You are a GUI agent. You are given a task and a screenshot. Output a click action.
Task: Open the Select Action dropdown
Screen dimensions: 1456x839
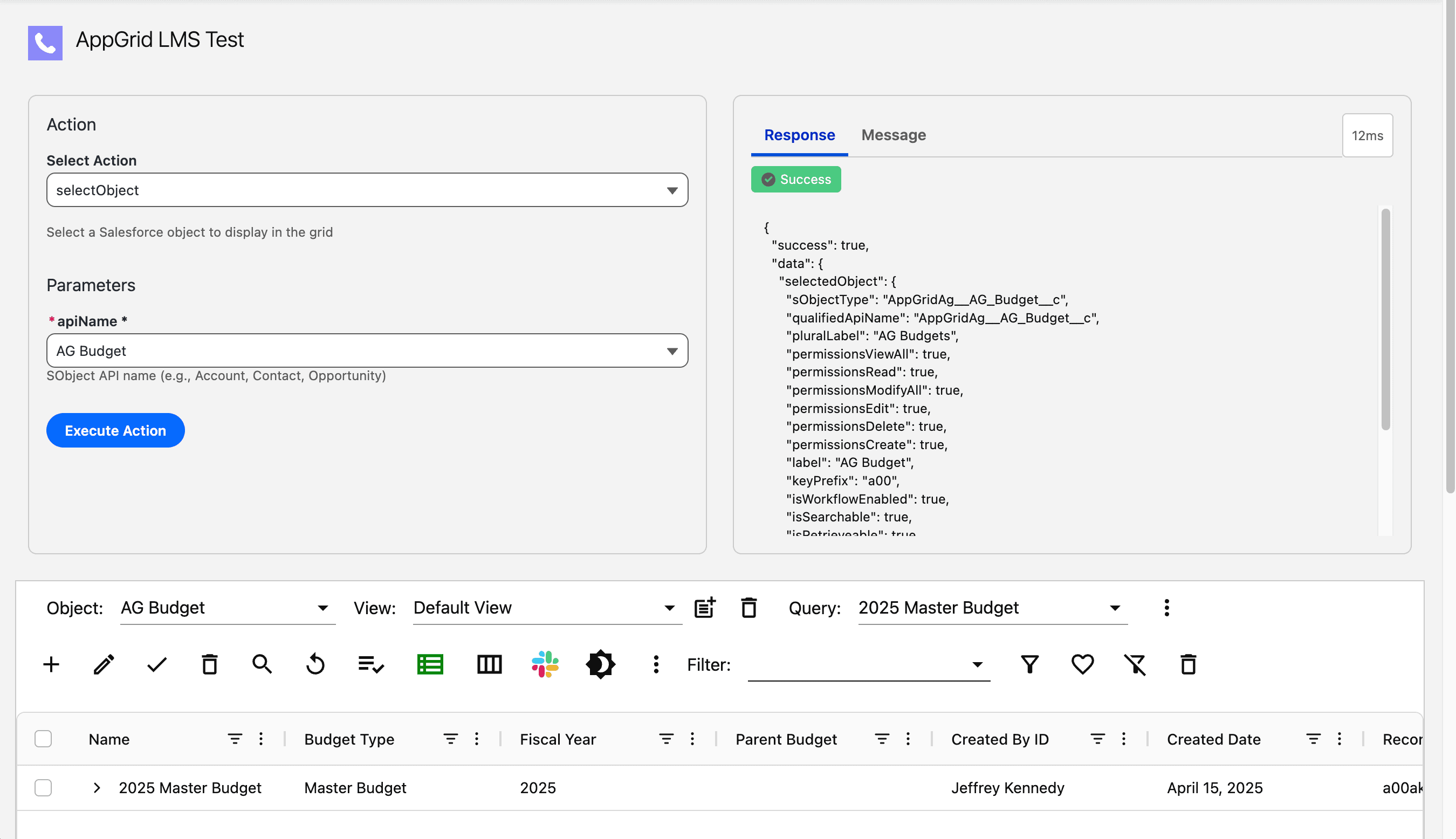[367, 190]
